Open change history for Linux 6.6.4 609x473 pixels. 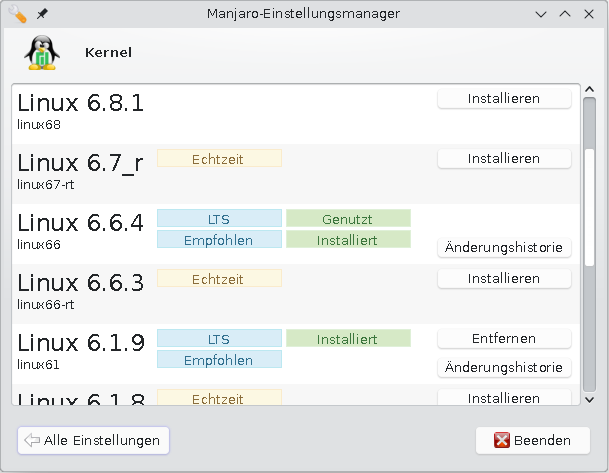click(504, 248)
